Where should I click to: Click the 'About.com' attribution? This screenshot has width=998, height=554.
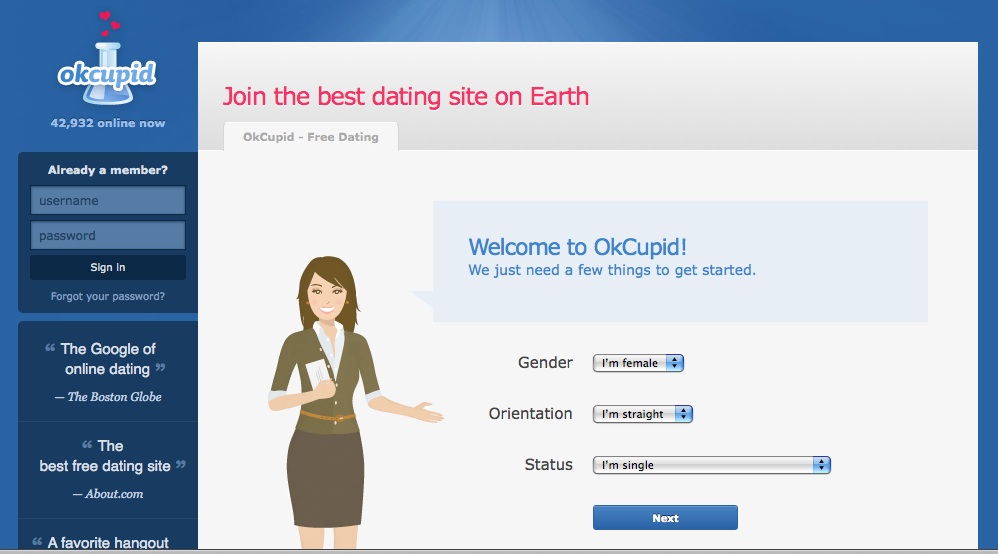coord(108,494)
